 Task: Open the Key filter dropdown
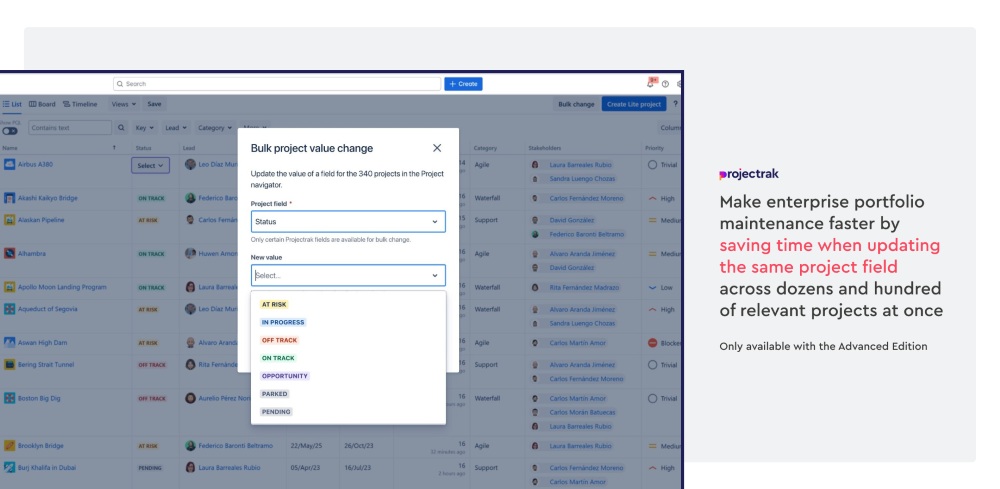pyautogui.click(x=145, y=128)
